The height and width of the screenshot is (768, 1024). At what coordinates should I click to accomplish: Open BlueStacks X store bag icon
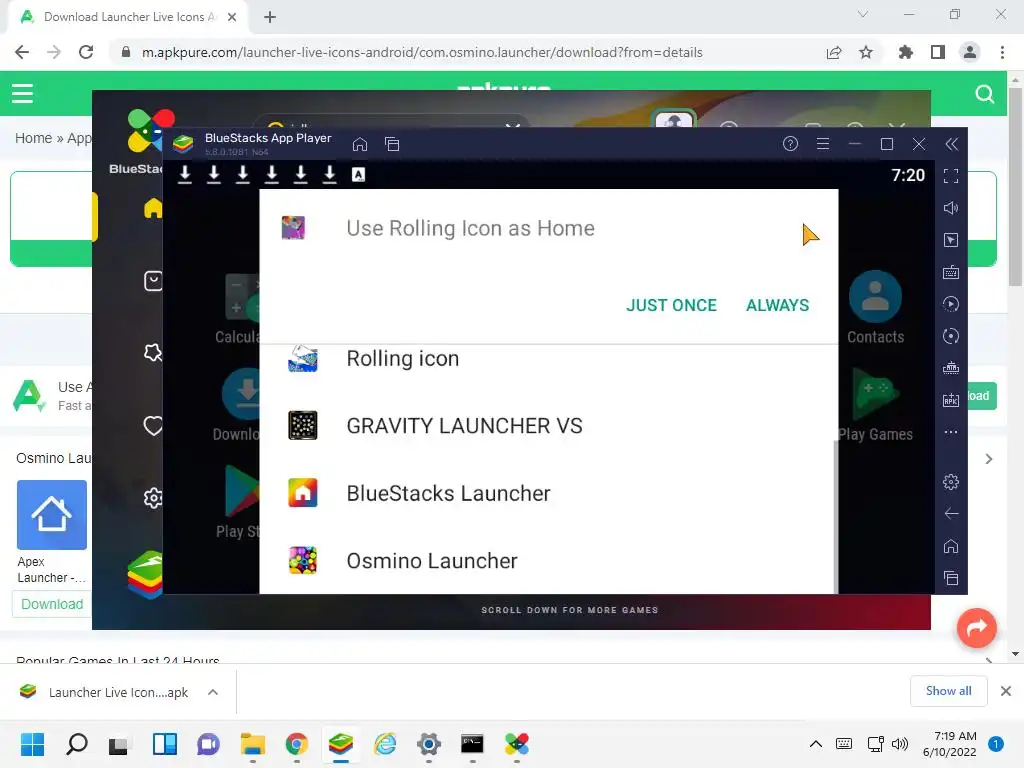[153, 281]
